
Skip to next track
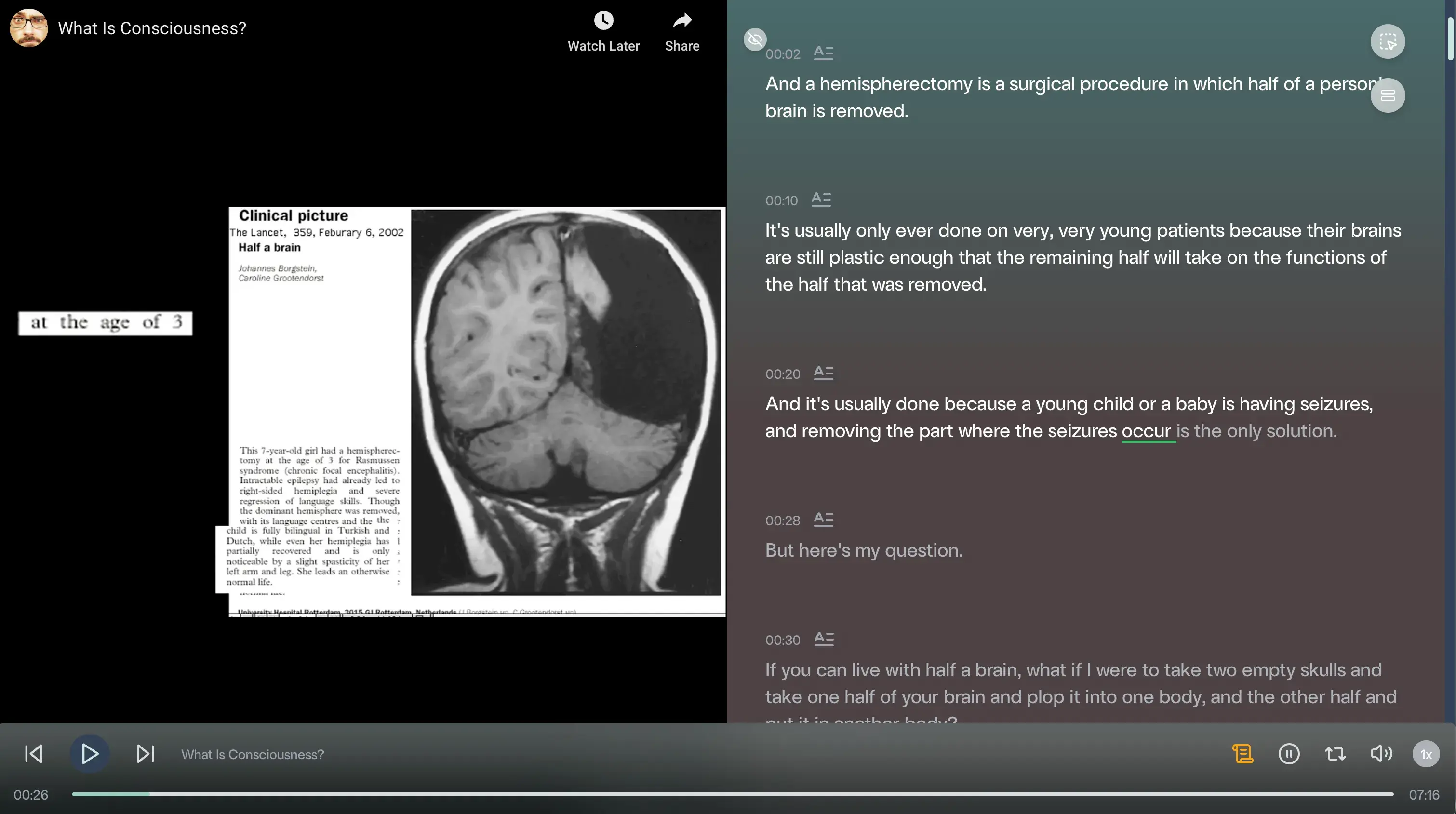point(145,753)
